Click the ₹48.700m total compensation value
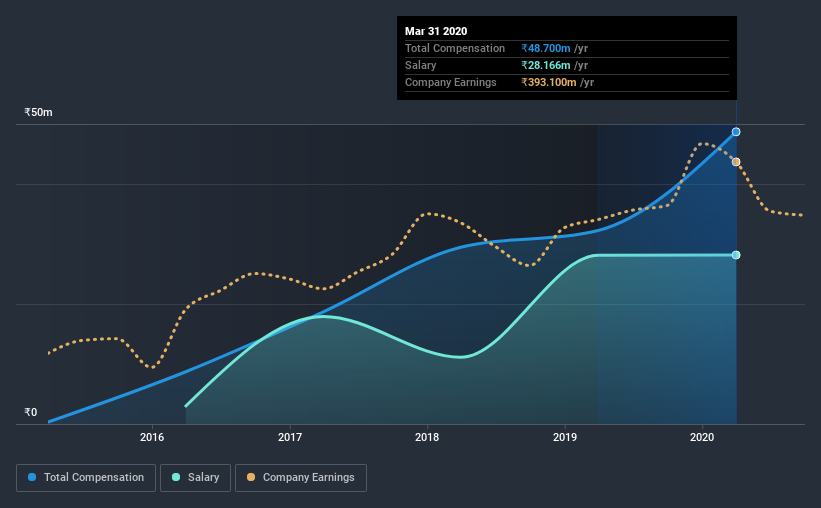This screenshot has height=508, width=821. 546,48
